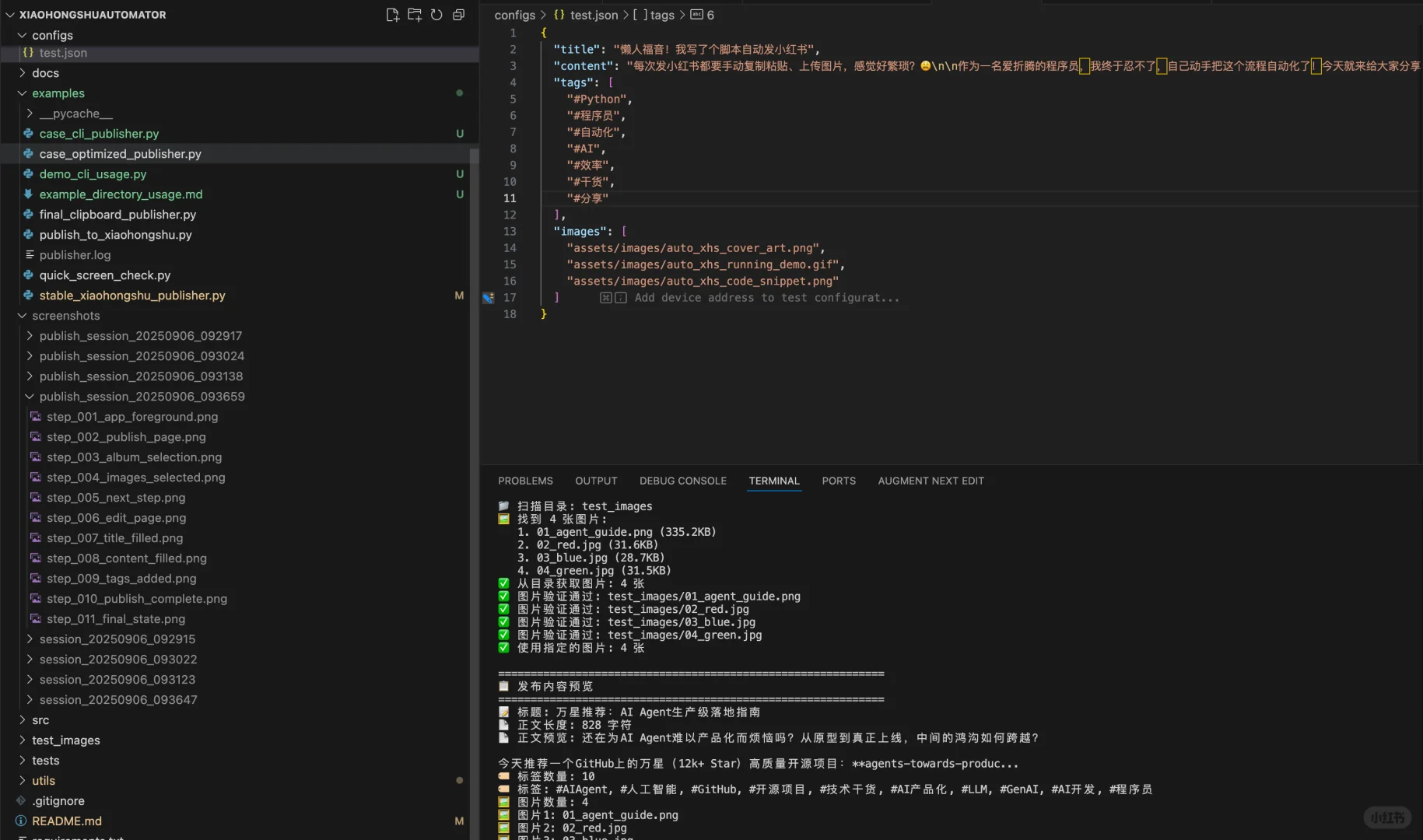Open final_clipboard_publisher.py file
This screenshot has width=1423, height=840.
[117, 215]
